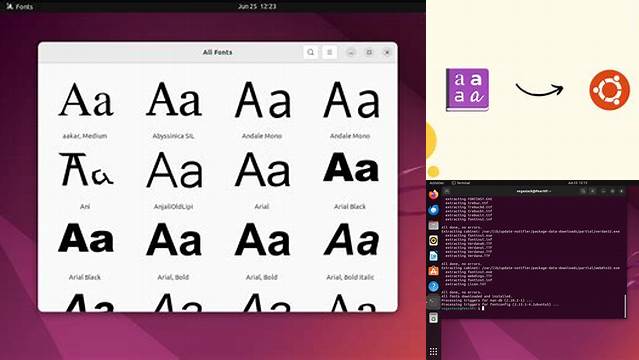Show Applications grid at dock bottom
639x360 pixels.
pyautogui.click(x=434, y=351)
